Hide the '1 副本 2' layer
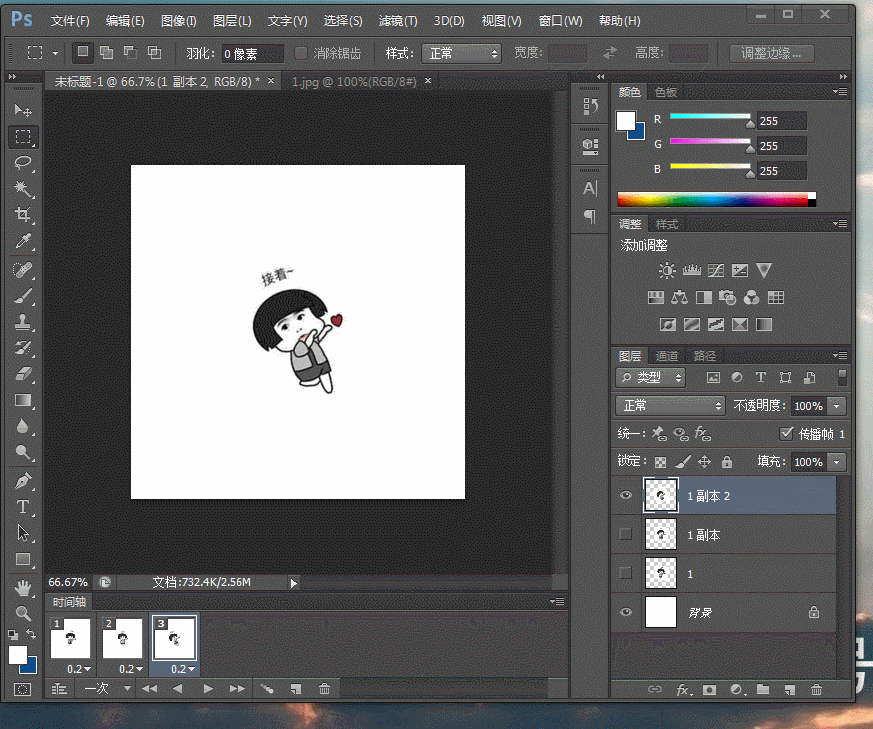873x729 pixels. (626, 495)
